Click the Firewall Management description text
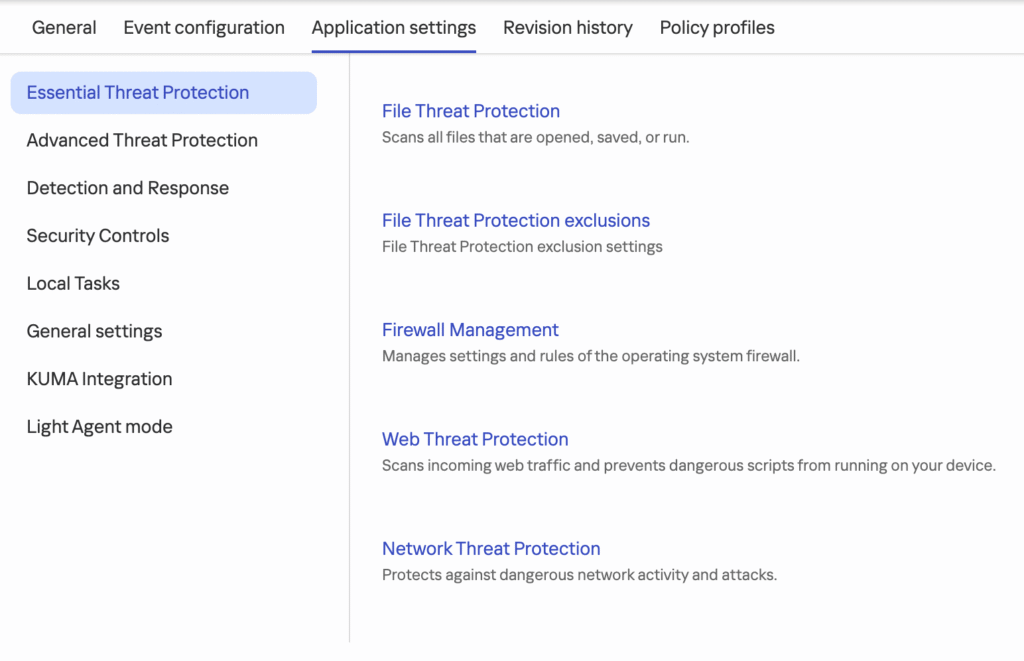1024x661 pixels. pos(590,356)
